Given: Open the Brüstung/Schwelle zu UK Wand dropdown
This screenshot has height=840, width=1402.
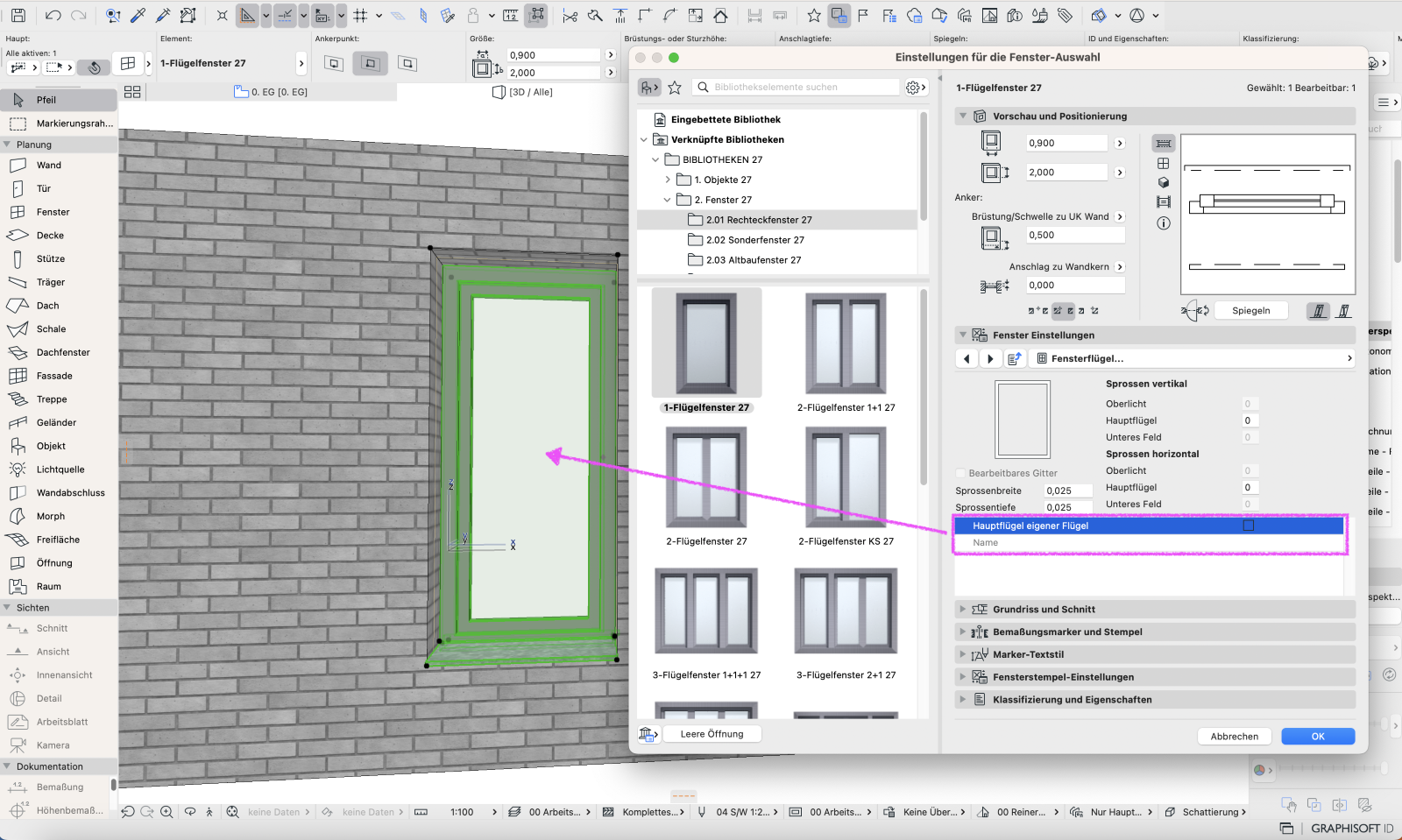Looking at the screenshot, I should [1120, 216].
